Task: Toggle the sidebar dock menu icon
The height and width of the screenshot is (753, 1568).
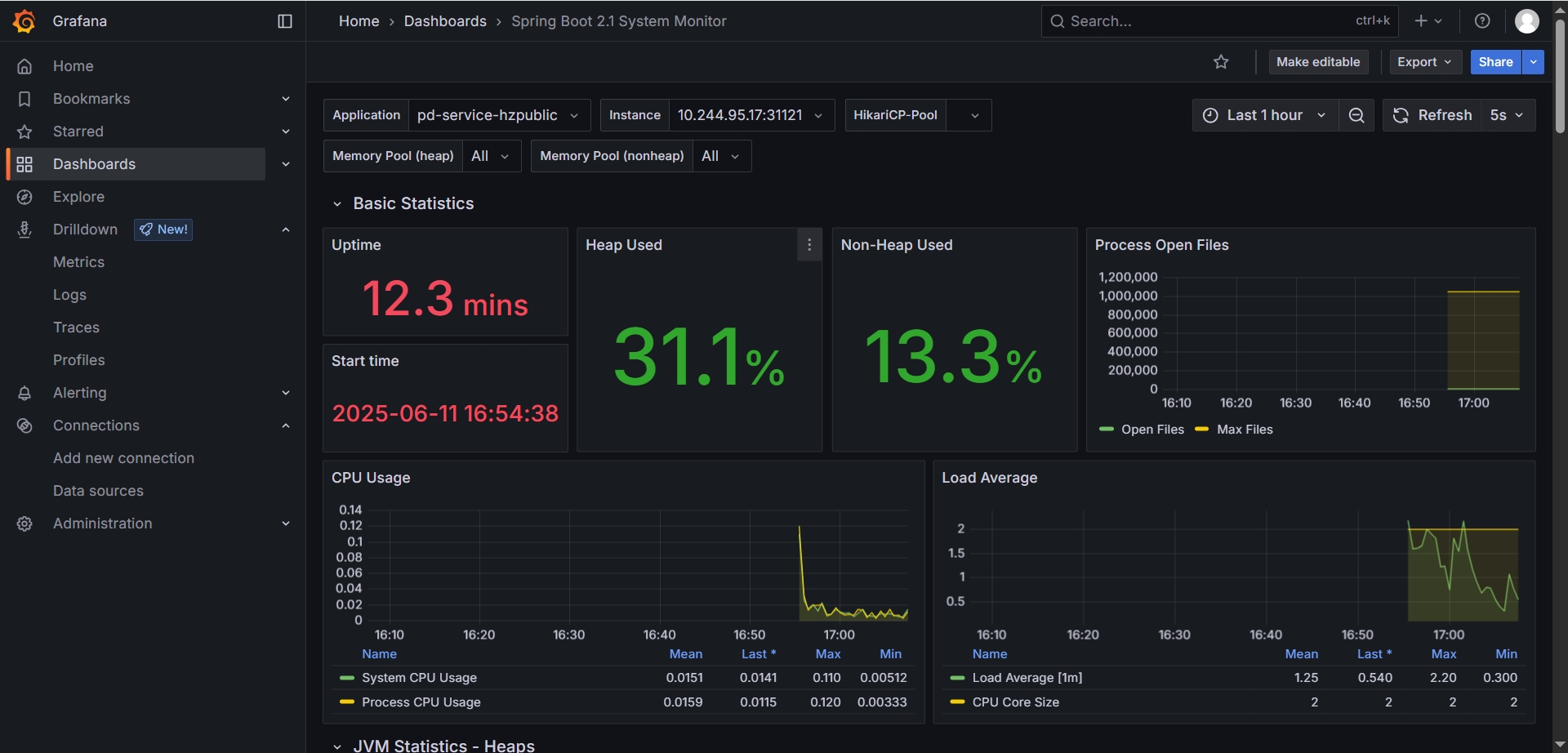Action: 285,21
